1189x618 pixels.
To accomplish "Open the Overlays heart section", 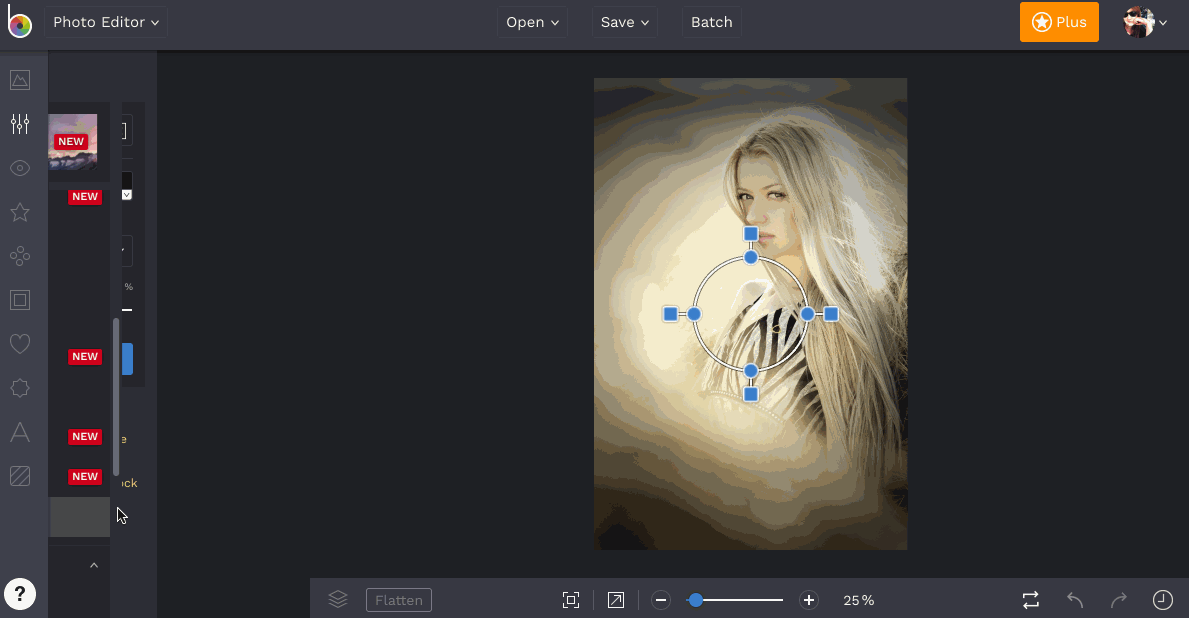I will coord(20,344).
